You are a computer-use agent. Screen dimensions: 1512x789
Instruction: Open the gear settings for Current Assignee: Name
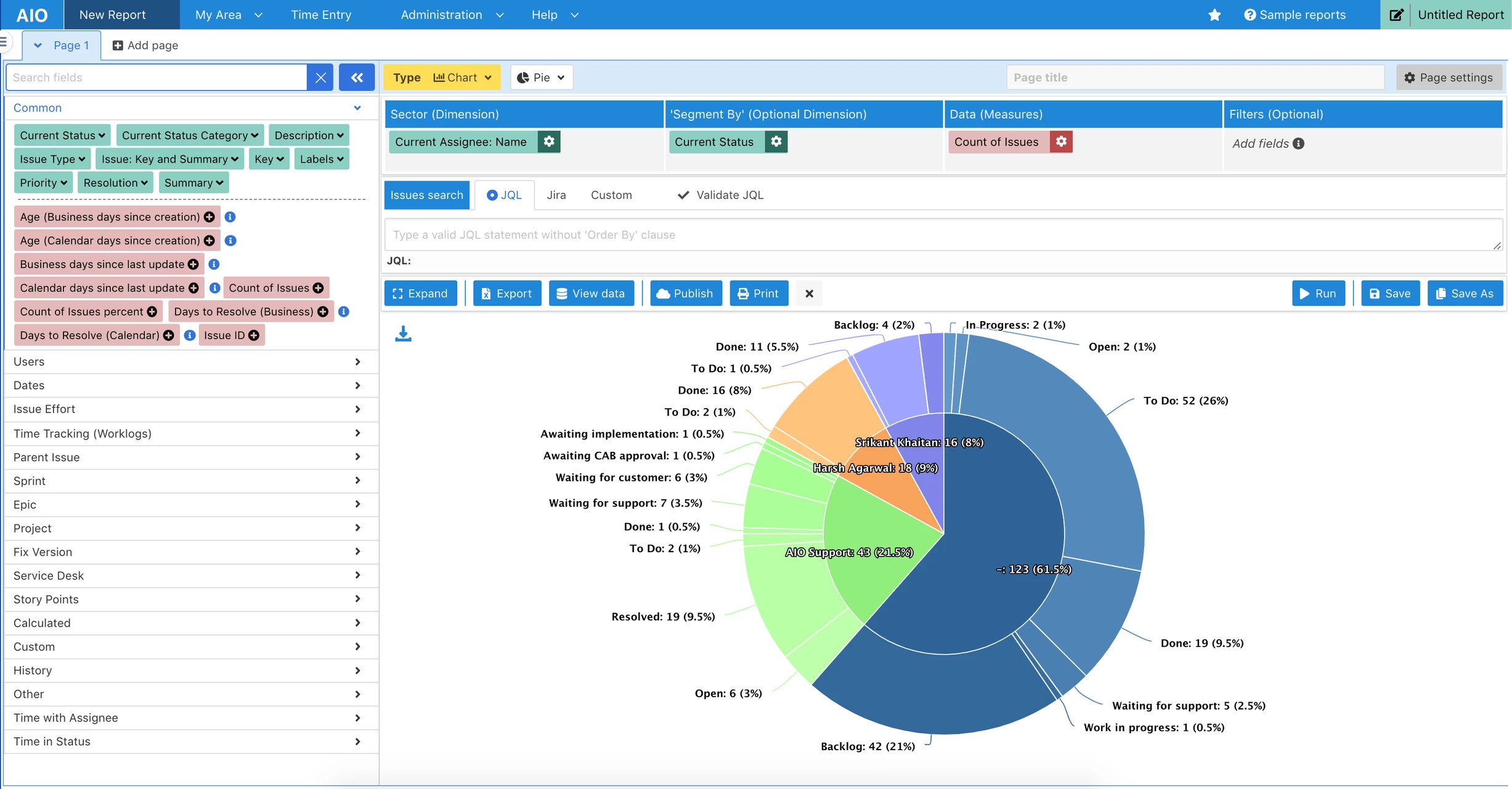point(549,142)
